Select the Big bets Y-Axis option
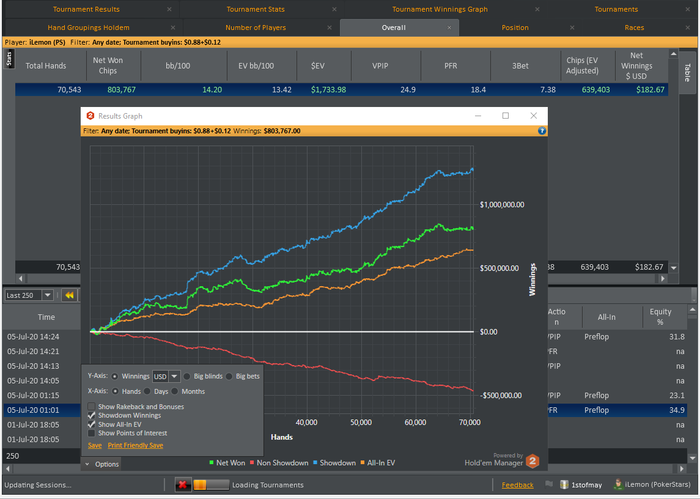This screenshot has height=499, width=700. tap(229, 376)
